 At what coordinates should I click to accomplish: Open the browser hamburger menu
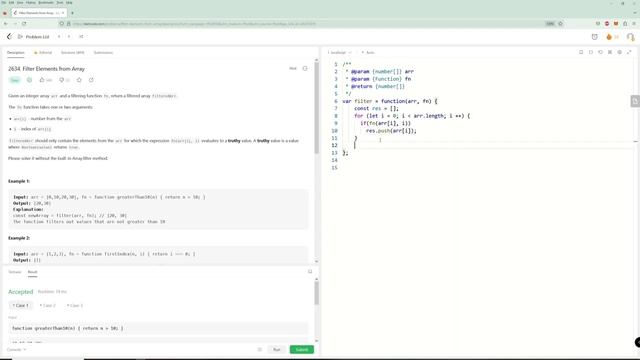click(x=634, y=24)
